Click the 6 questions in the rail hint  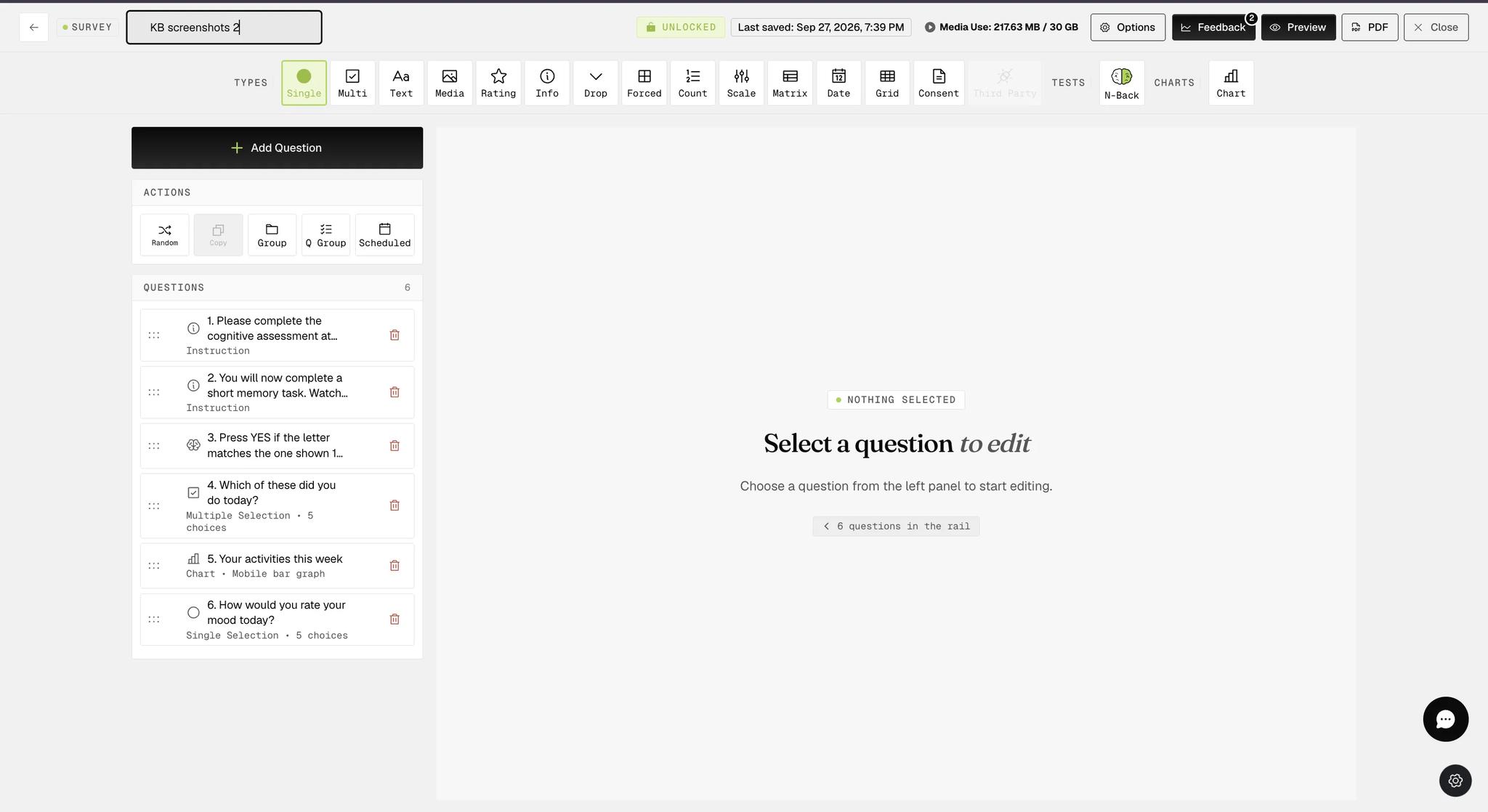(x=896, y=527)
